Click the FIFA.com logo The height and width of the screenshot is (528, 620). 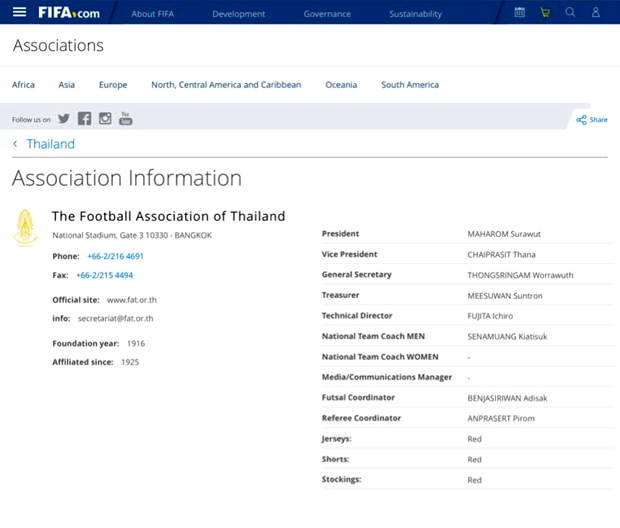coord(68,13)
